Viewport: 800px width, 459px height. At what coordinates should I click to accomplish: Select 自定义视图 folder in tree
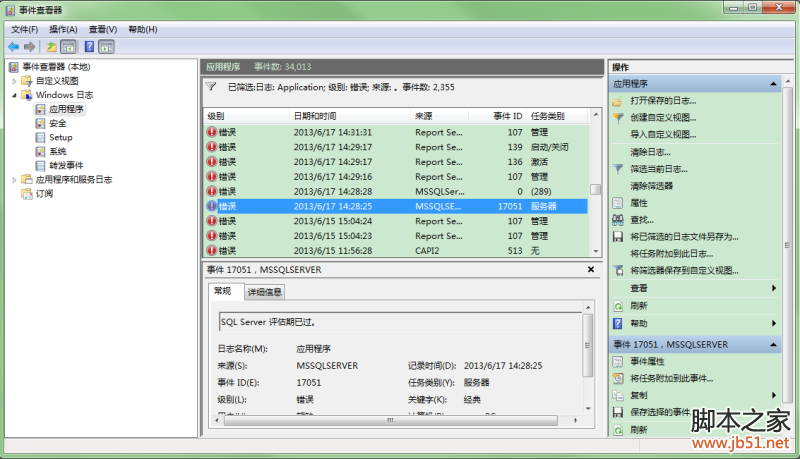[57, 81]
